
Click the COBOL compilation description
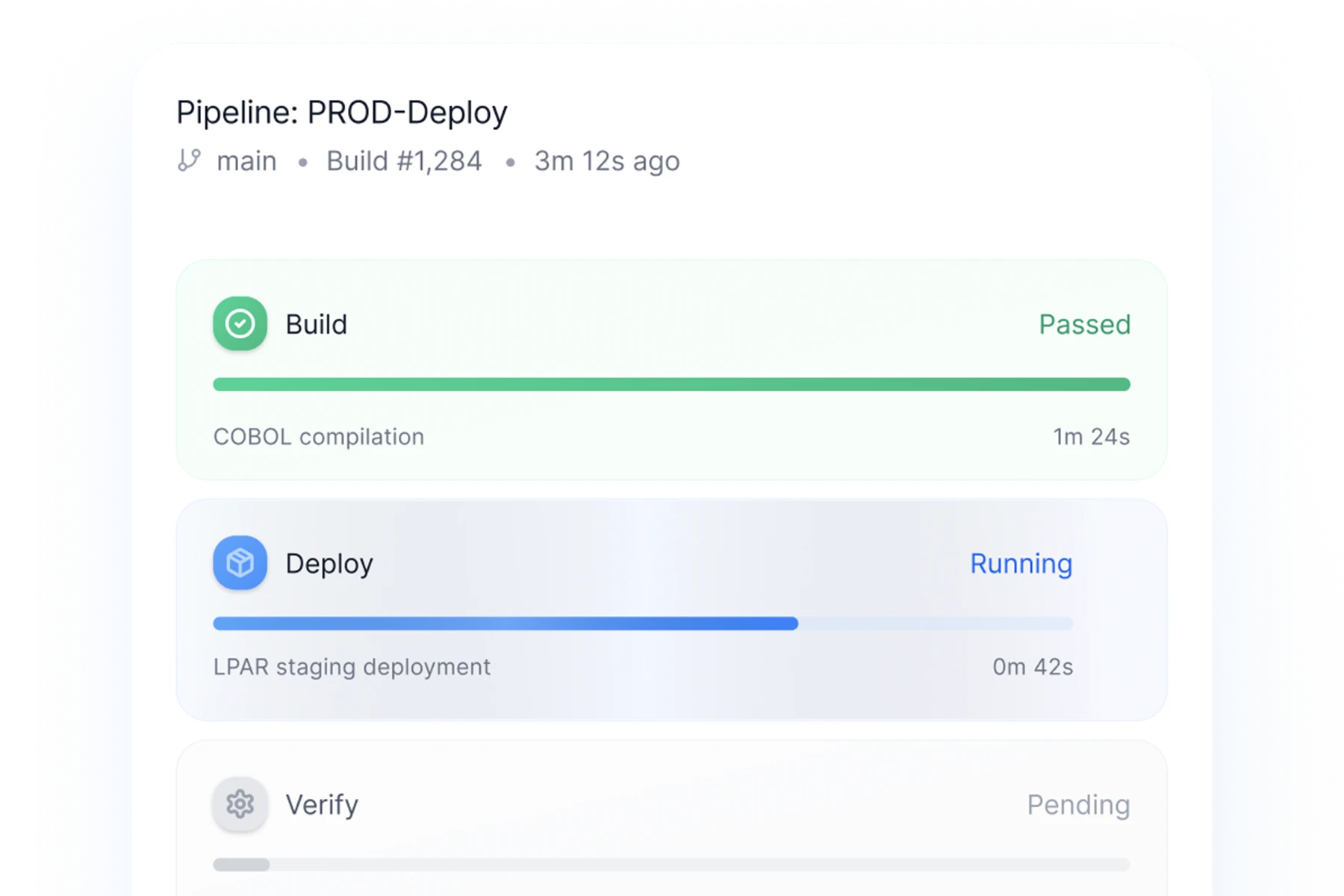tap(319, 437)
